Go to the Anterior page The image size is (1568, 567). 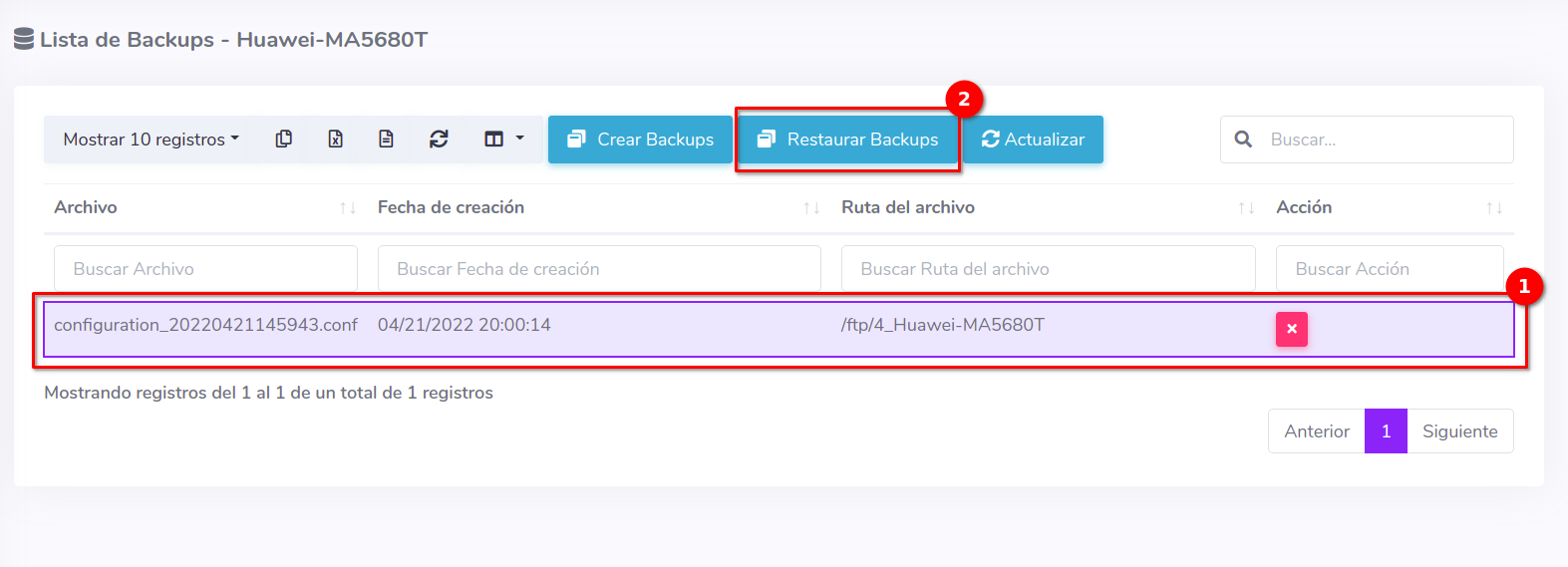[x=1316, y=431]
